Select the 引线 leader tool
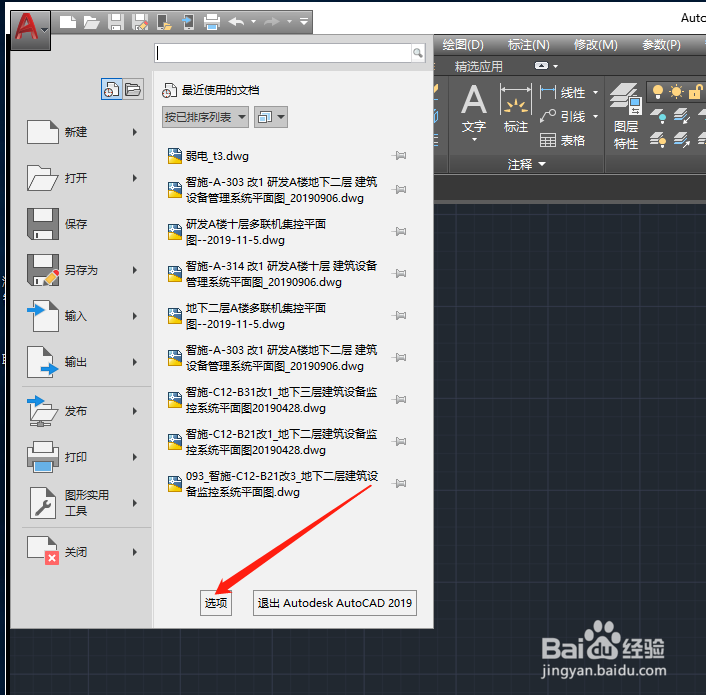The height and width of the screenshot is (695, 706). coord(563,117)
